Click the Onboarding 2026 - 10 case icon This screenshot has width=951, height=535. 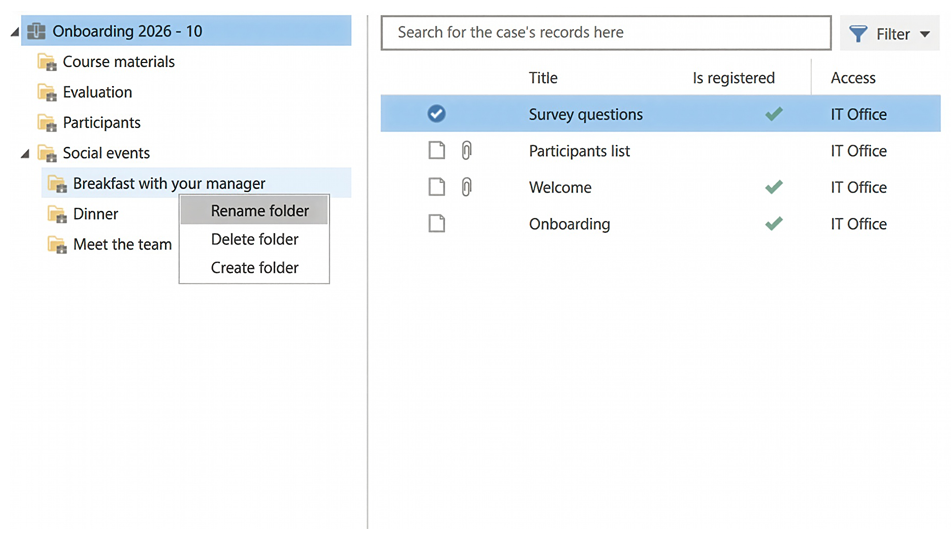click(37, 31)
